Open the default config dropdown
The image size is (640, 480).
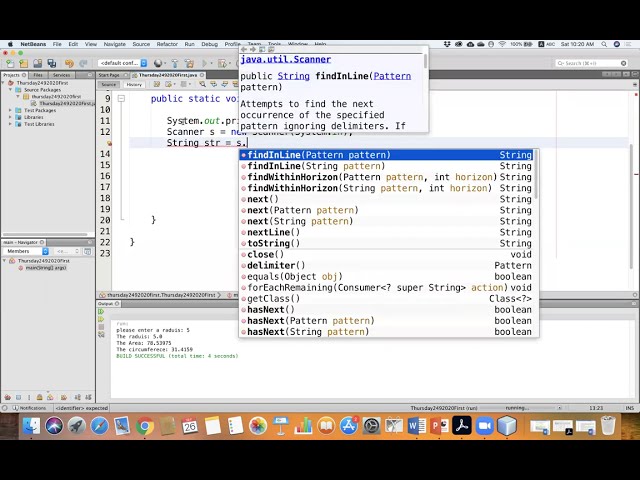pos(123,63)
